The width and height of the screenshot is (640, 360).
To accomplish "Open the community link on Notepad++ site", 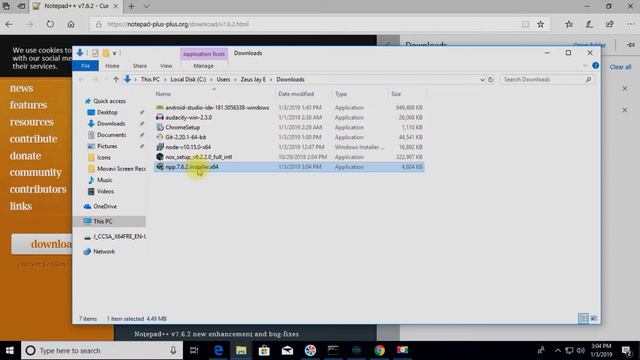I will tap(36, 172).
